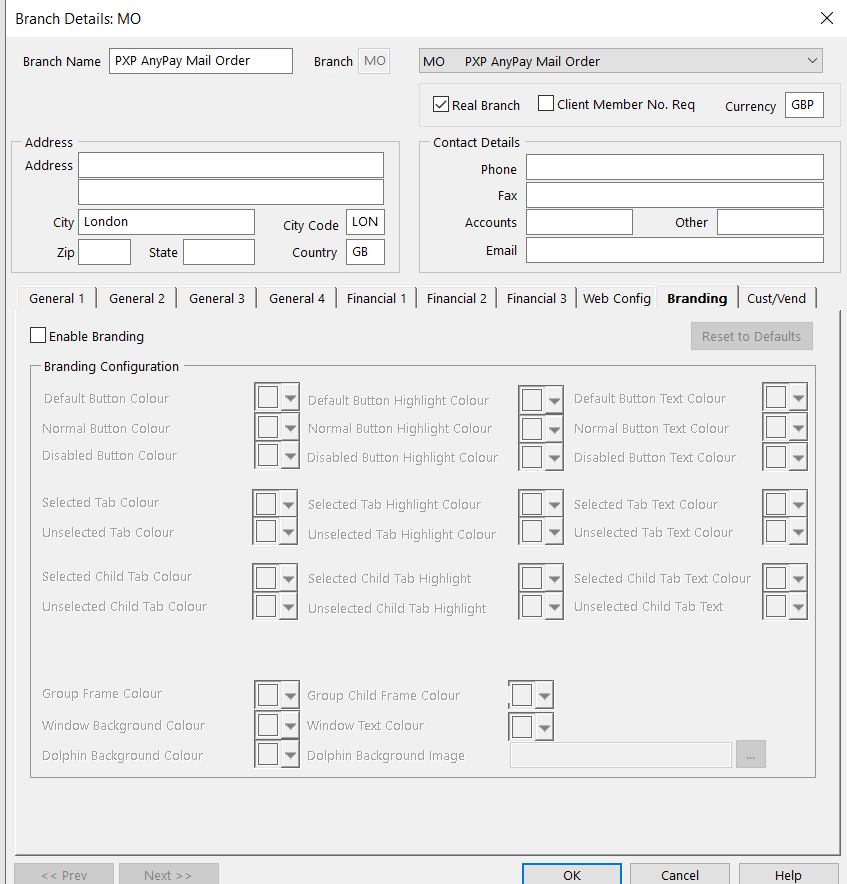Screen dimensions: 847x884
Task: Expand Selected Child Tab Highlight picker
Action: click(554, 578)
